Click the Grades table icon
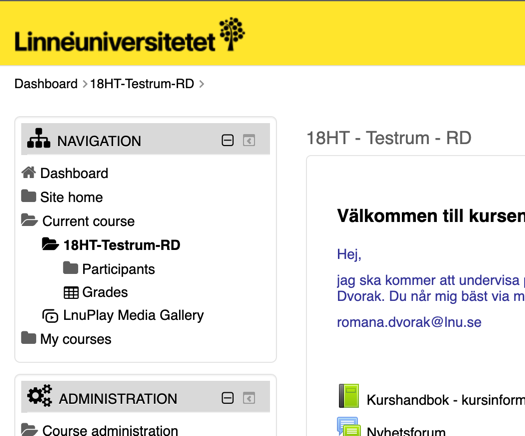Image resolution: width=525 pixels, height=436 pixels. (71, 293)
